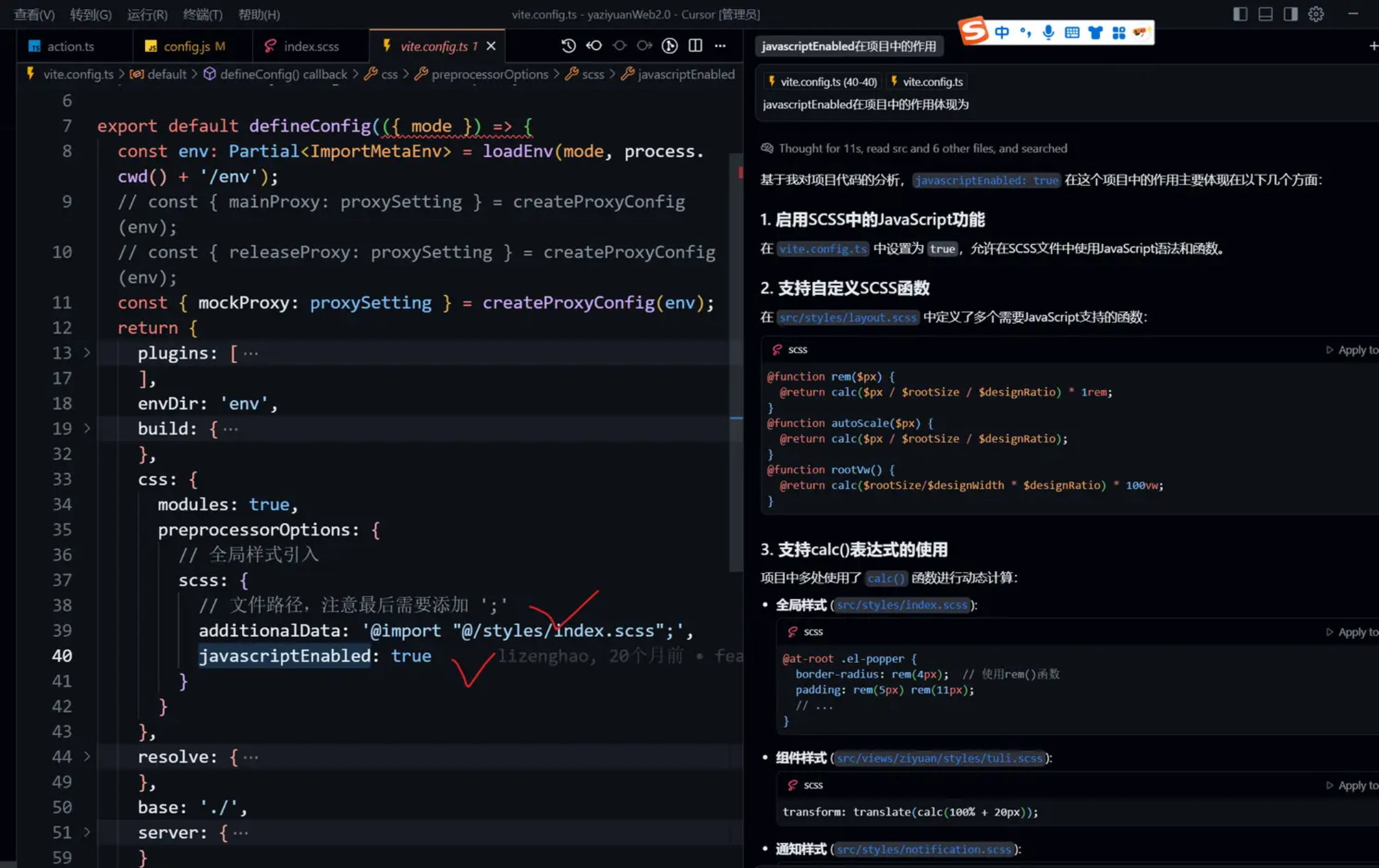
Task: Toggle primary sidebar layout icon
Action: 1240,14
